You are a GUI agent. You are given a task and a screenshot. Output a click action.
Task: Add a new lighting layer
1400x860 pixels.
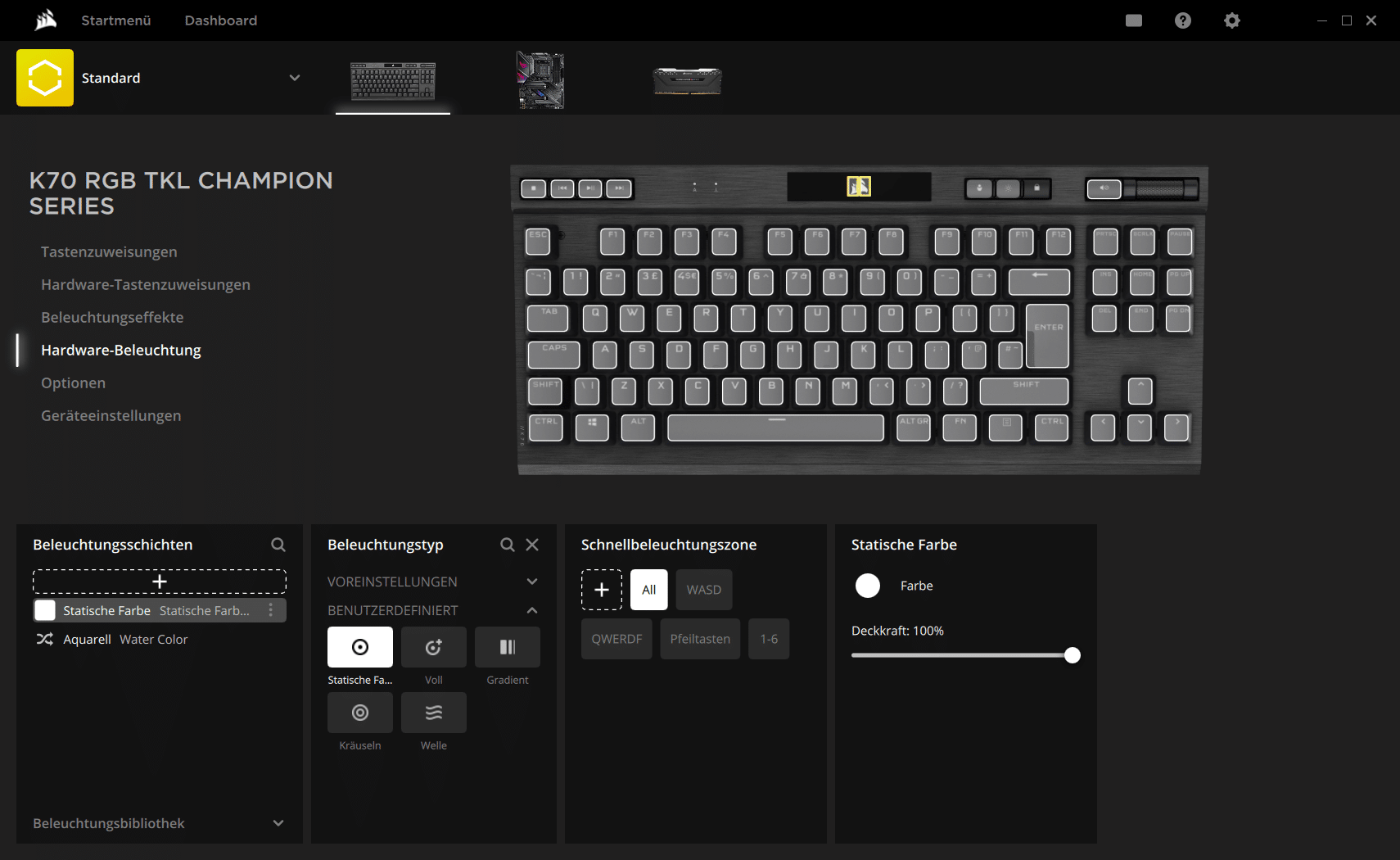point(160,581)
